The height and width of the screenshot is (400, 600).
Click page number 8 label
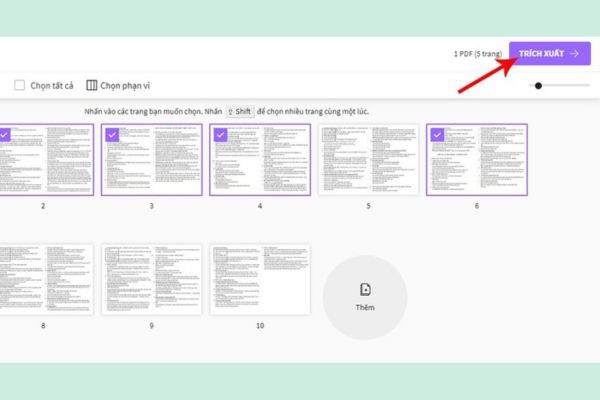click(x=43, y=326)
